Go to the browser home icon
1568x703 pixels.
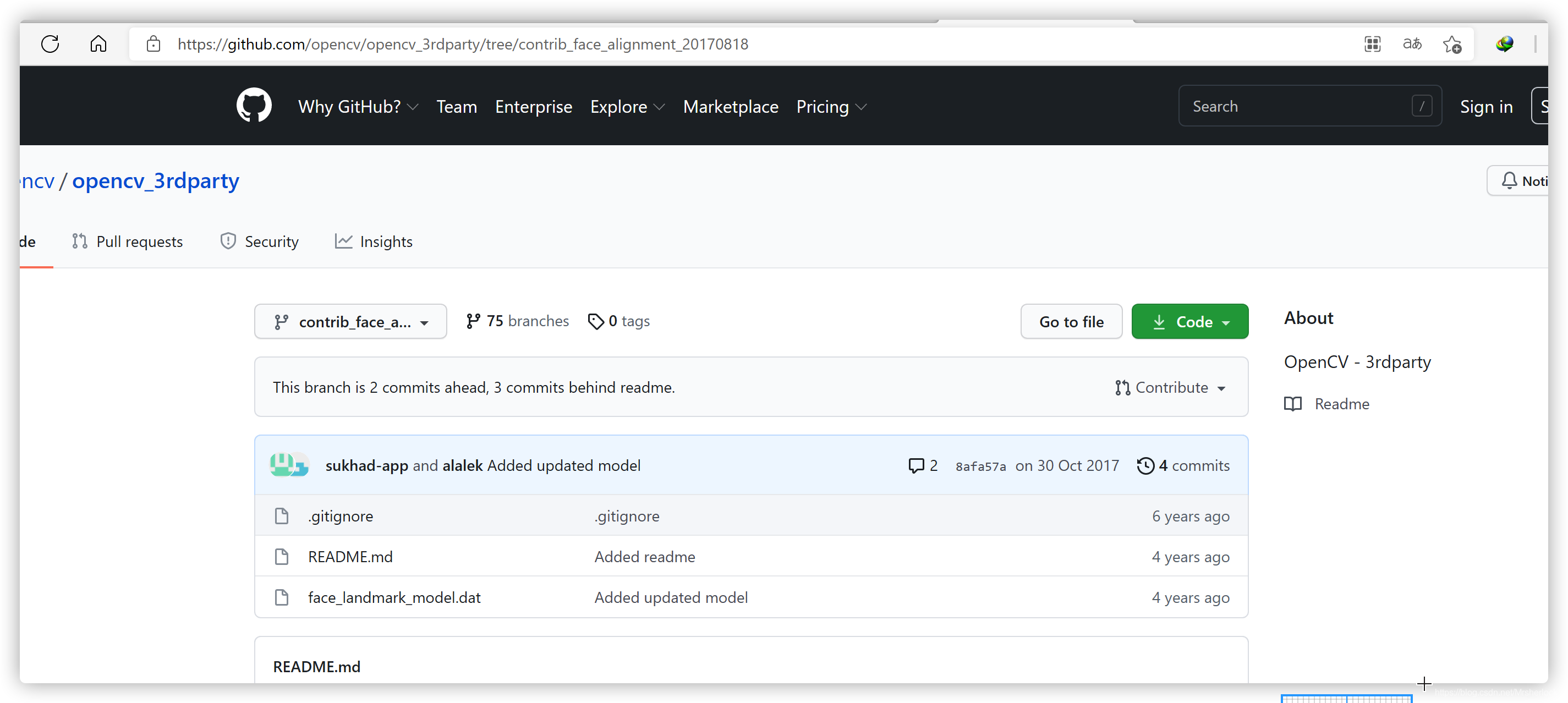pyautogui.click(x=98, y=44)
